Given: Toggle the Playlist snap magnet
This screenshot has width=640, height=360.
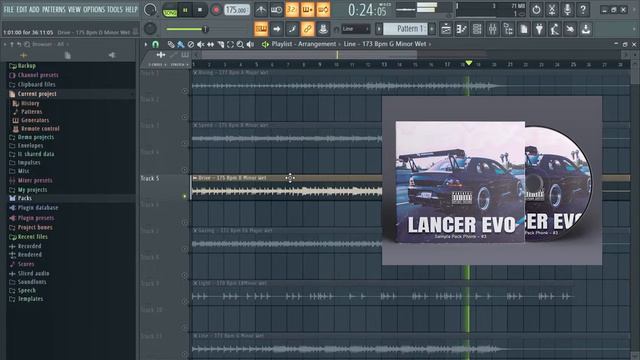Looking at the screenshot, I should tap(156, 44).
